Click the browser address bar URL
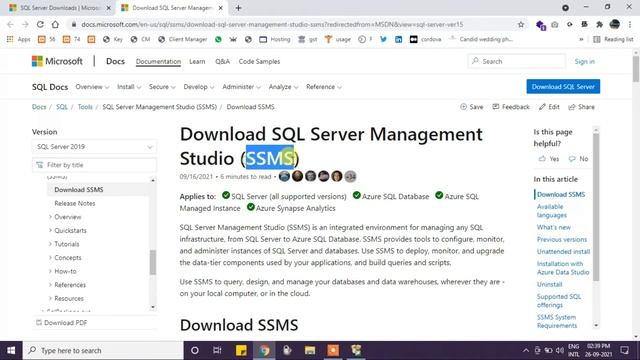This screenshot has width=640, height=360. [x=272, y=24]
